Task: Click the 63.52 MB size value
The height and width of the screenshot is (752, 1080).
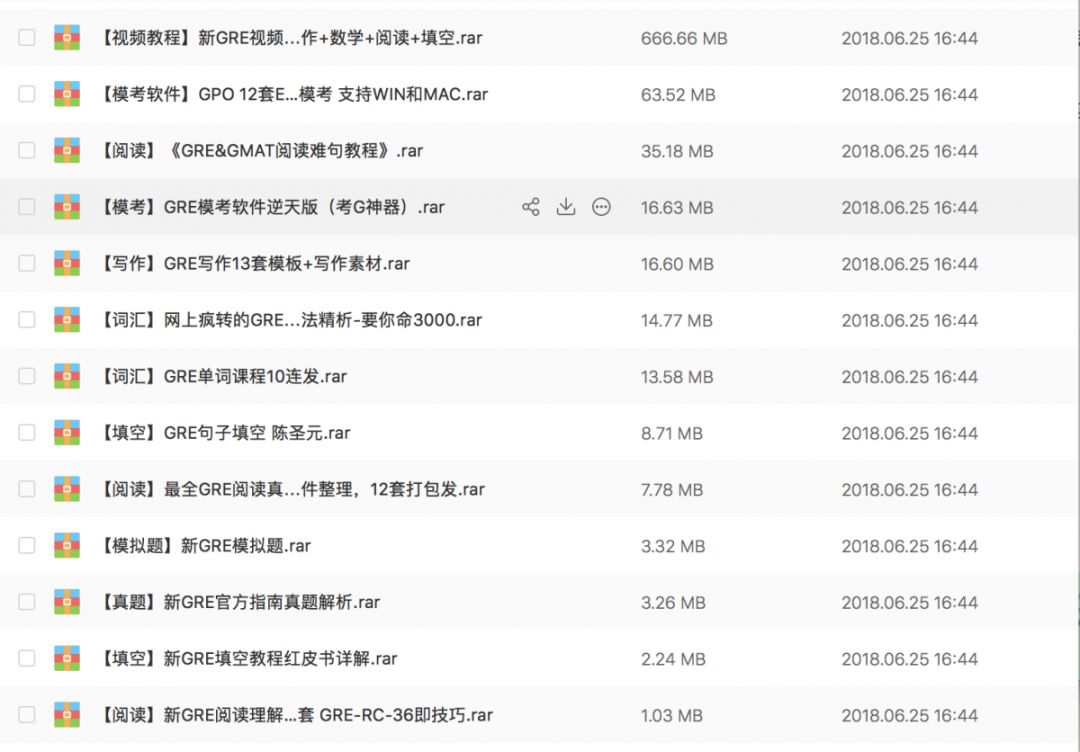Action: (x=678, y=95)
